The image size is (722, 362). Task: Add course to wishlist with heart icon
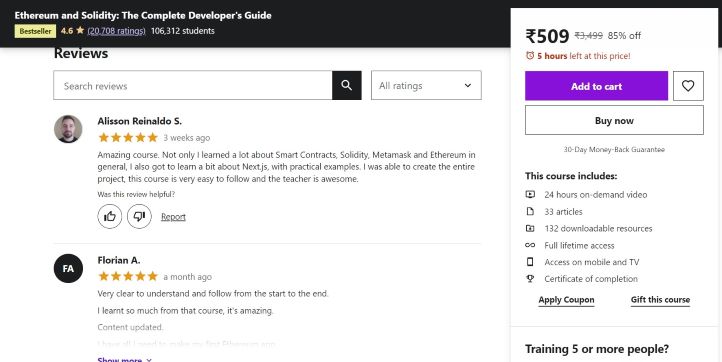[688, 86]
